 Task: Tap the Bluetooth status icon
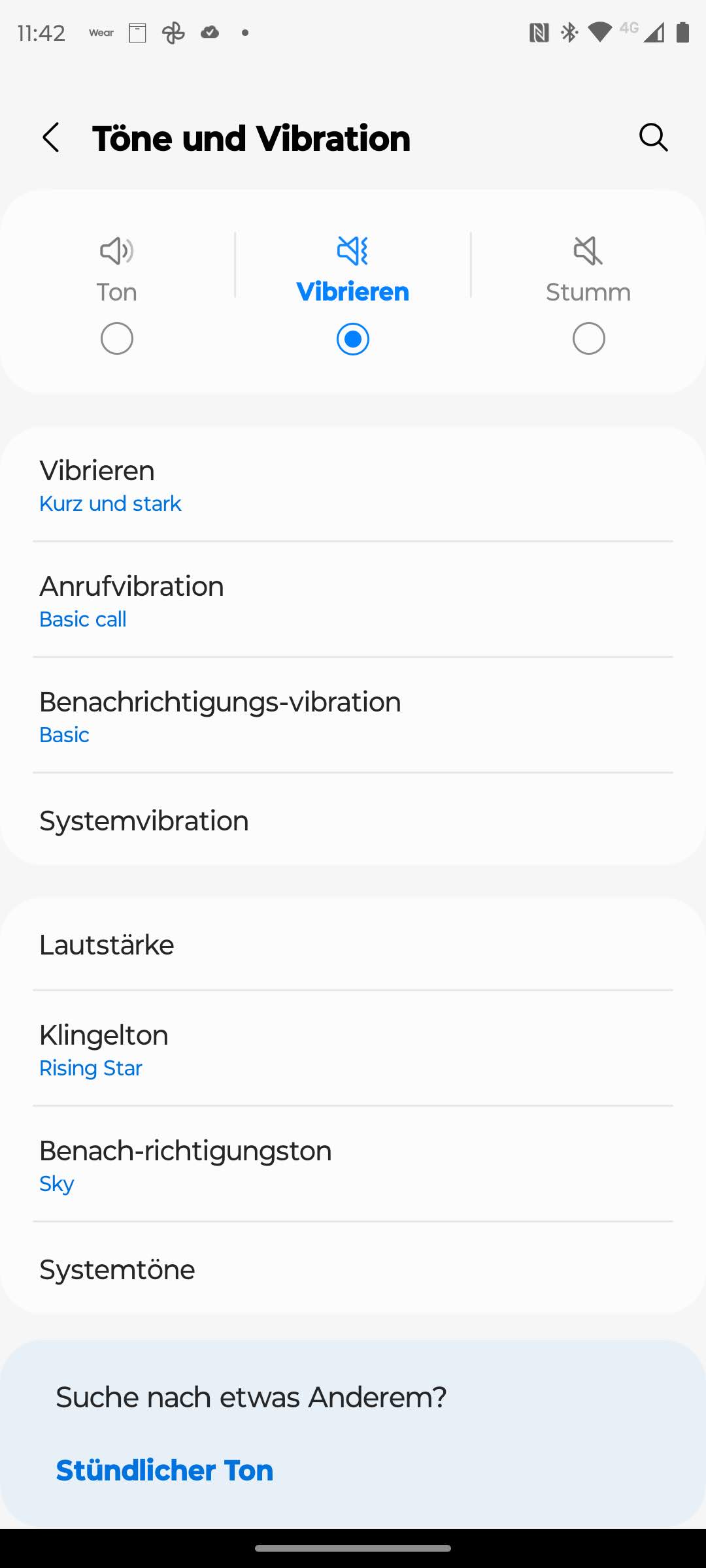pyautogui.click(x=569, y=32)
